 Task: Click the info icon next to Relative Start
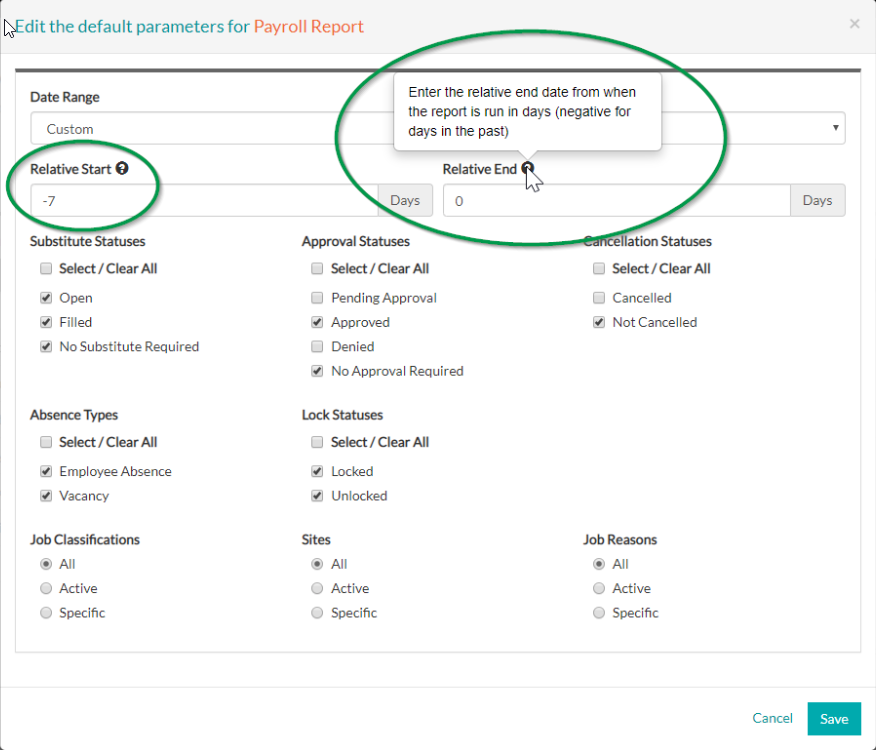(122, 169)
